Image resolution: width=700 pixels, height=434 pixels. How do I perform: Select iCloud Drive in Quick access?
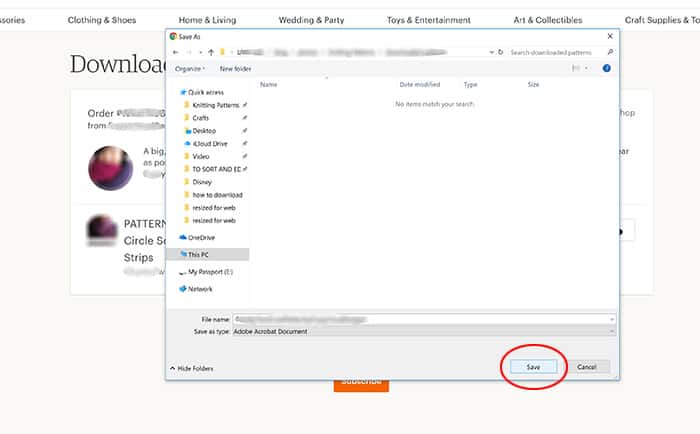(x=209, y=143)
